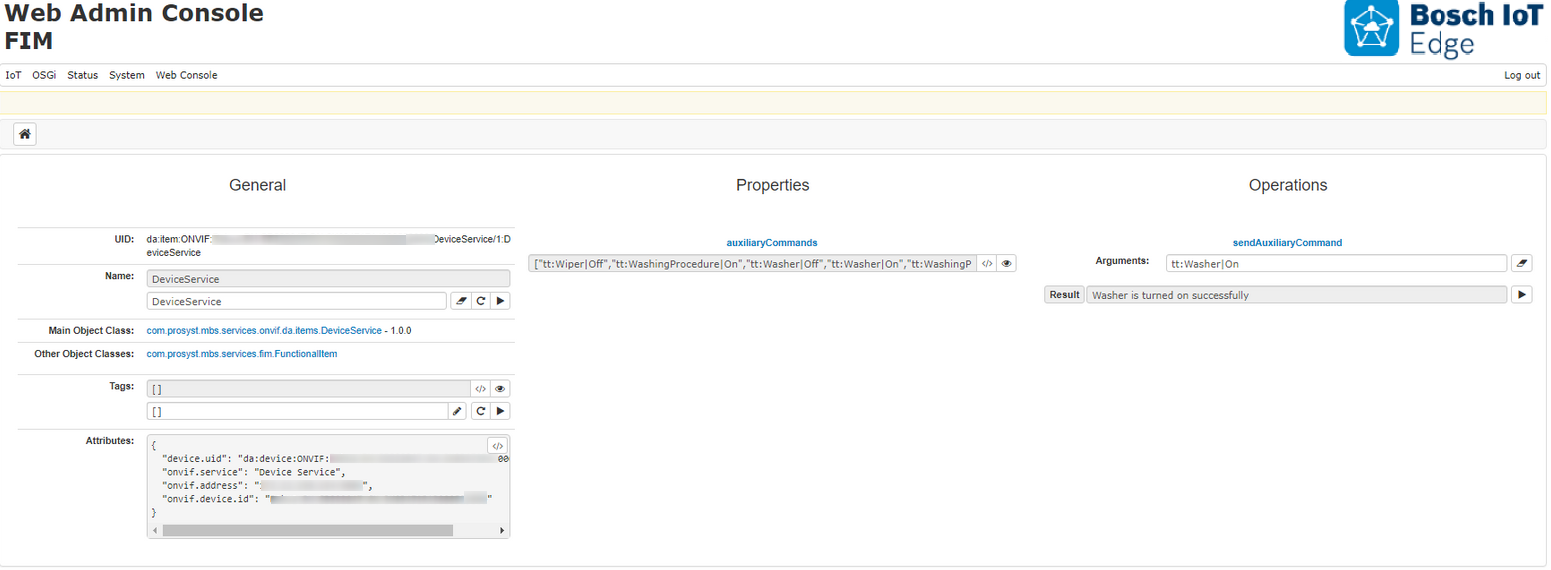Click the sendAuxiliaryCommand operation link

coord(1288,243)
